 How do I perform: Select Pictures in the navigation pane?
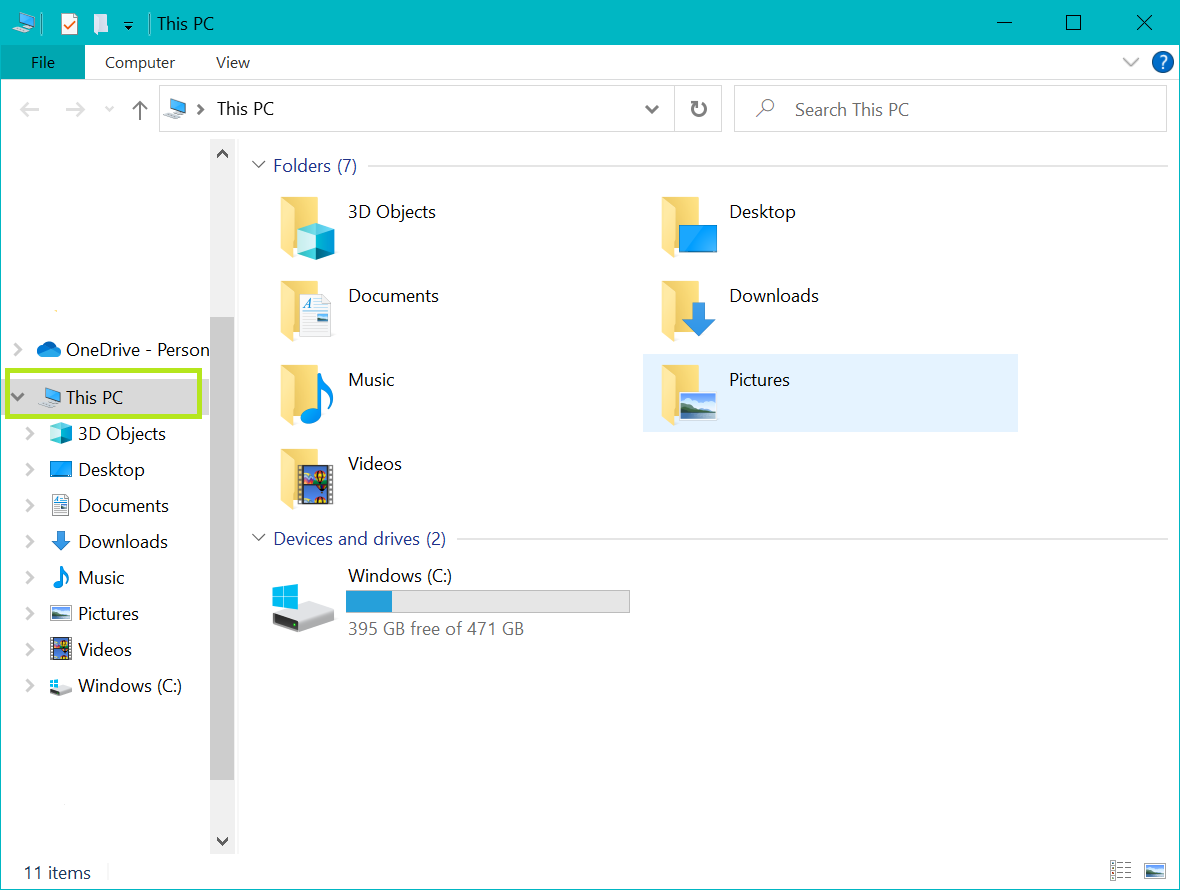point(106,613)
